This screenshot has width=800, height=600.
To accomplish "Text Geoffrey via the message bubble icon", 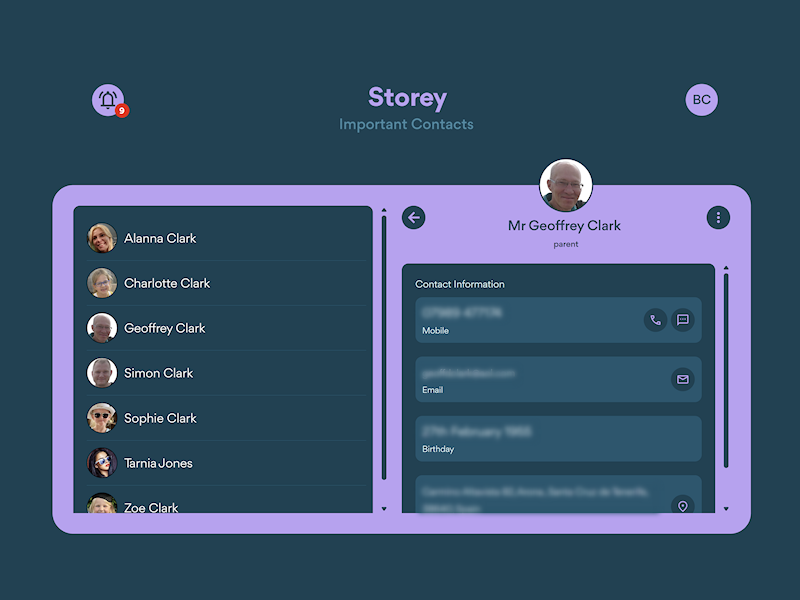I will [x=683, y=320].
